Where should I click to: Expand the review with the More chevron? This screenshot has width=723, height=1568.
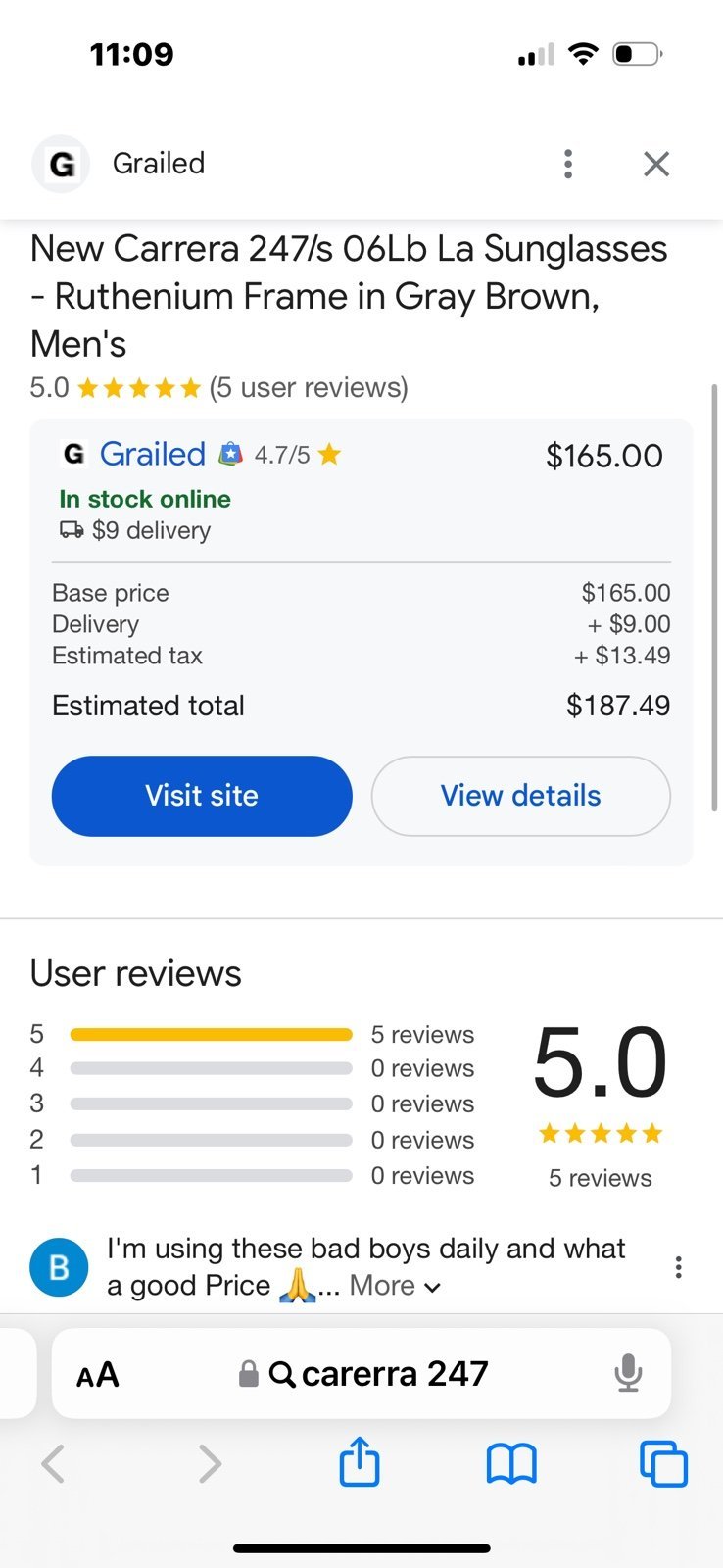396,1286
